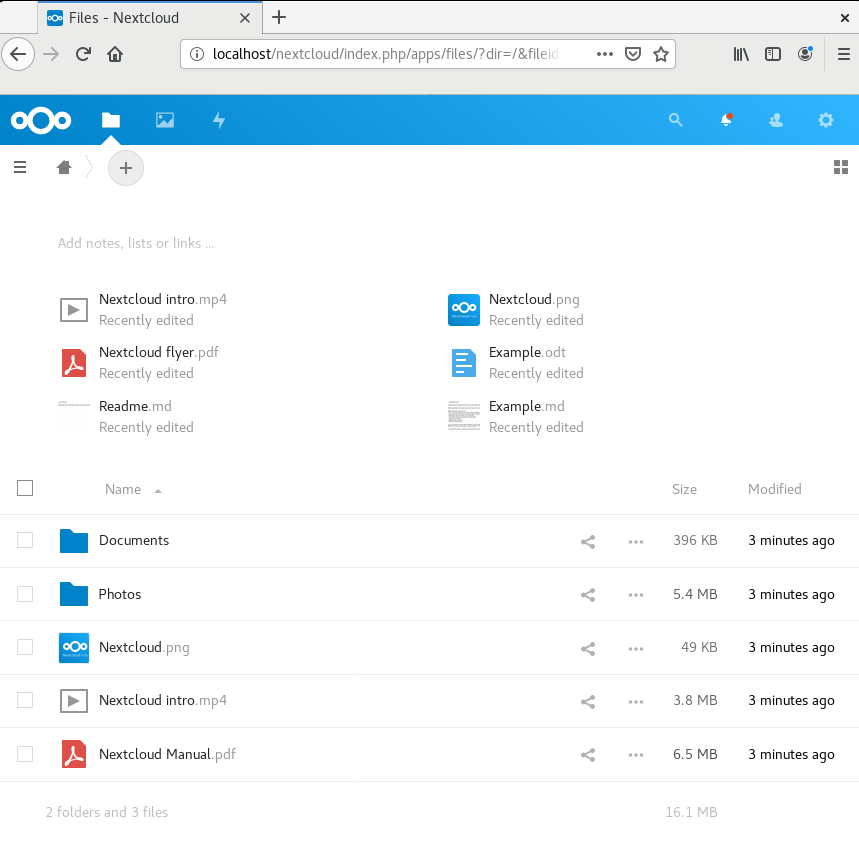
Task: Sort the file list by Modified
Action: coord(774,489)
